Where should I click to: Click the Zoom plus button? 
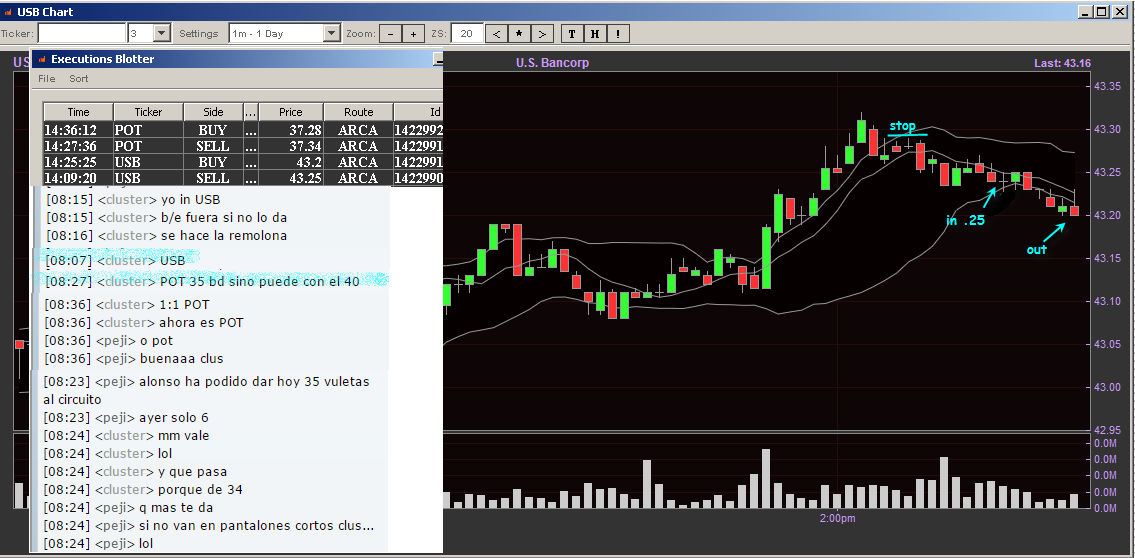[x=413, y=33]
